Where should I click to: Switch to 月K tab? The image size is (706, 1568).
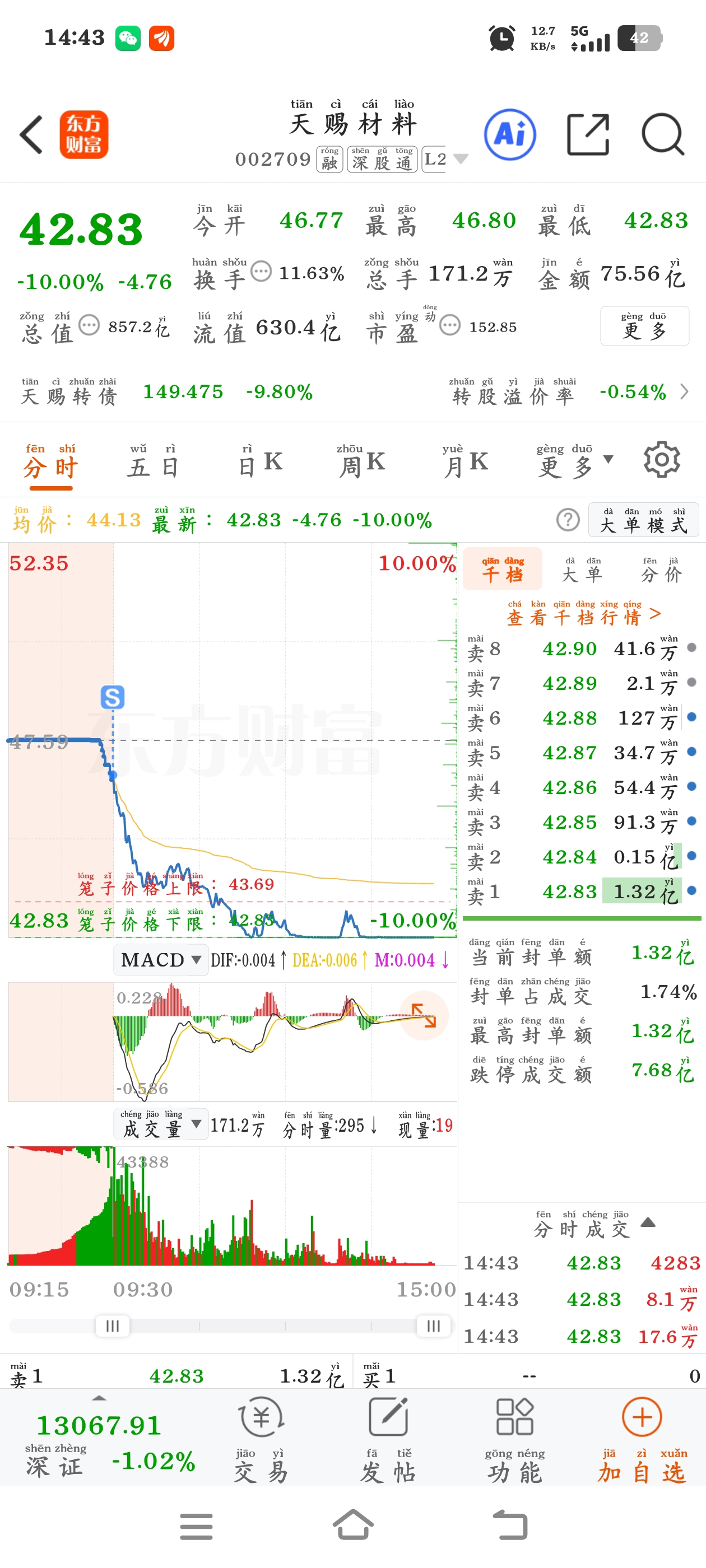[466, 462]
